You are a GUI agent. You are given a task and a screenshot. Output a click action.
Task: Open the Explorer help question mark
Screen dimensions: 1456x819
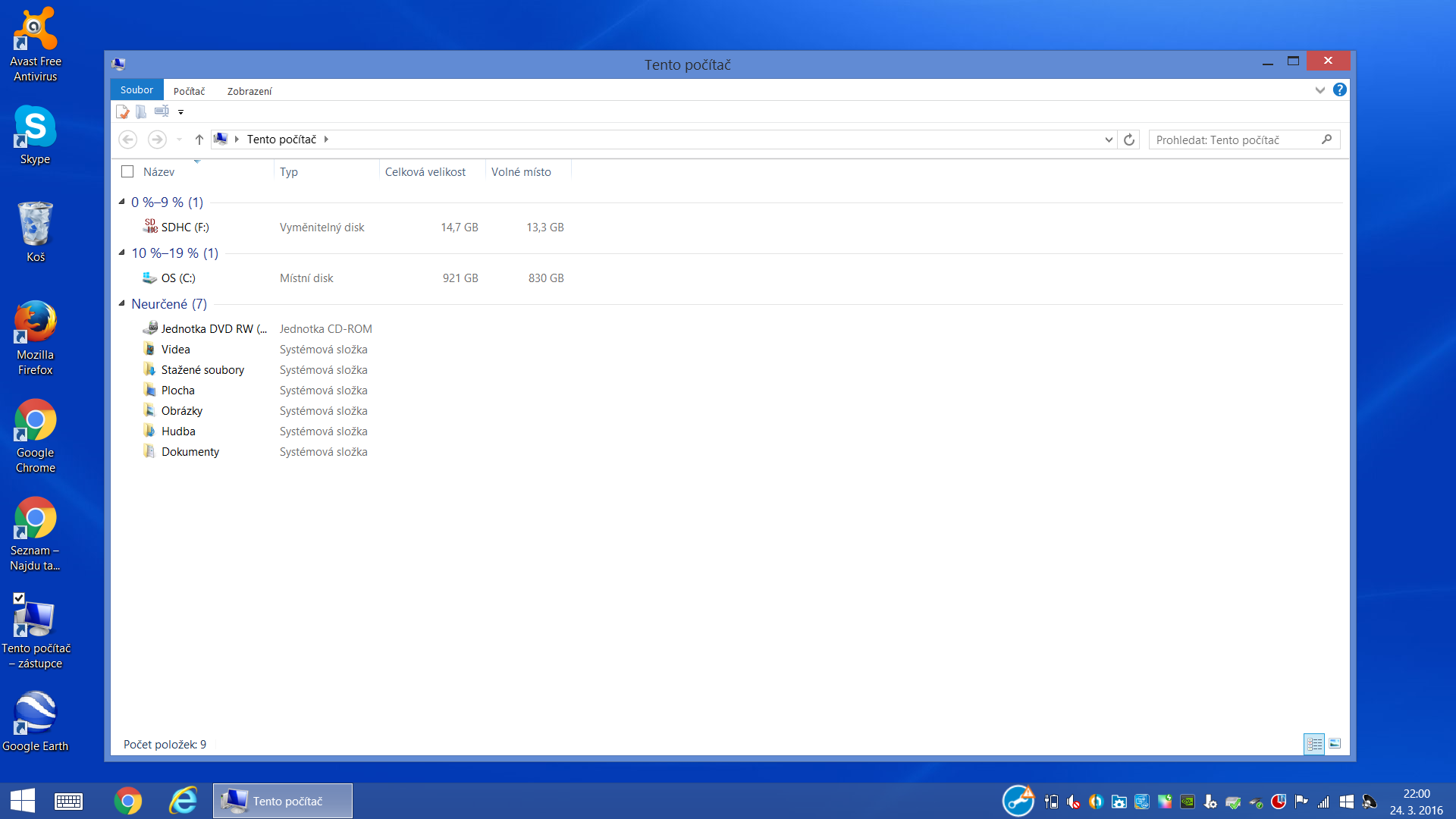click(1340, 89)
